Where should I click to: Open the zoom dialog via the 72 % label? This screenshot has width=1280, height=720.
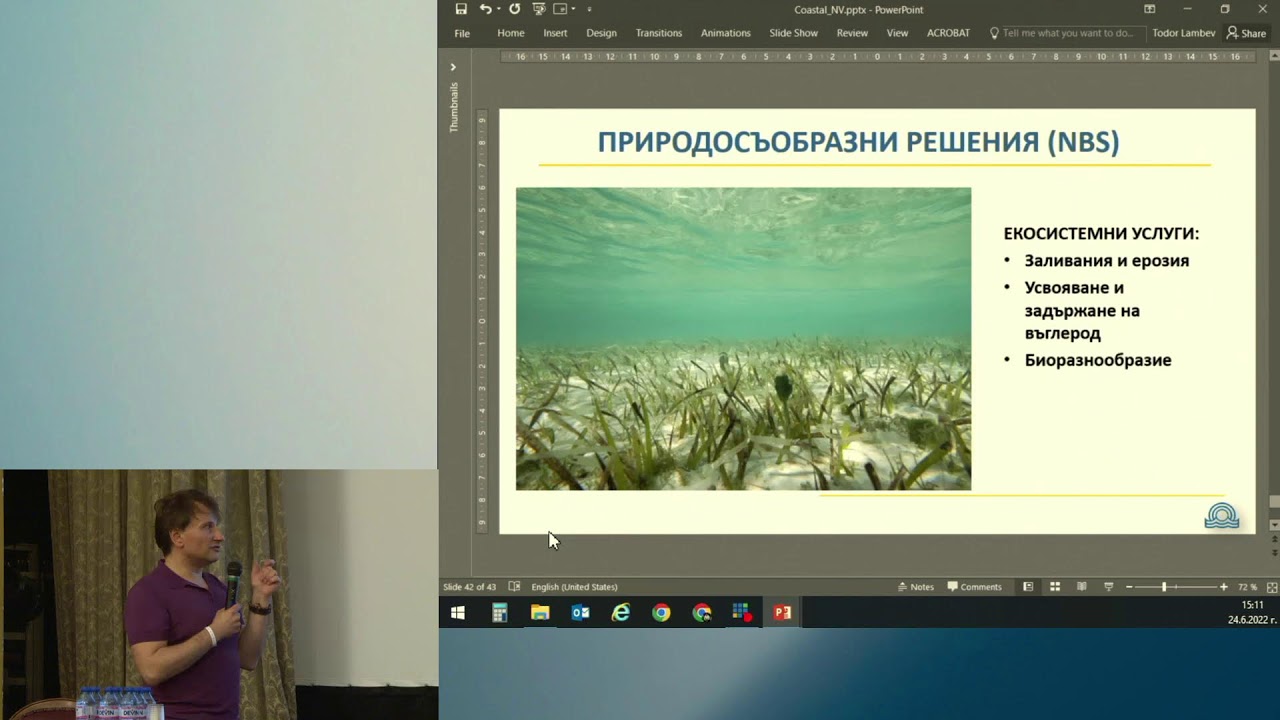pyautogui.click(x=1247, y=587)
